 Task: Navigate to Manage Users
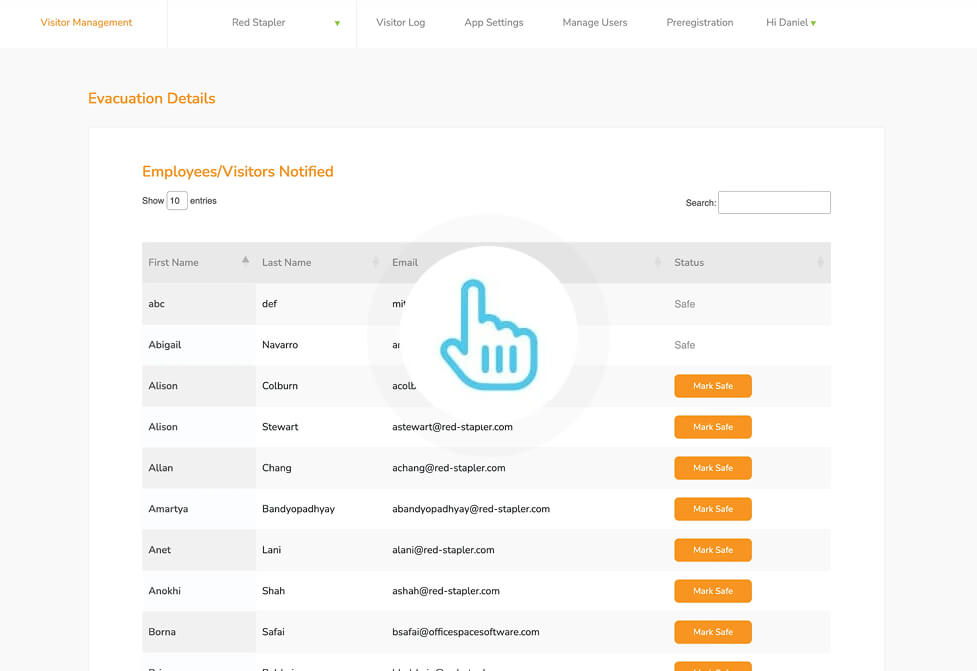(594, 23)
